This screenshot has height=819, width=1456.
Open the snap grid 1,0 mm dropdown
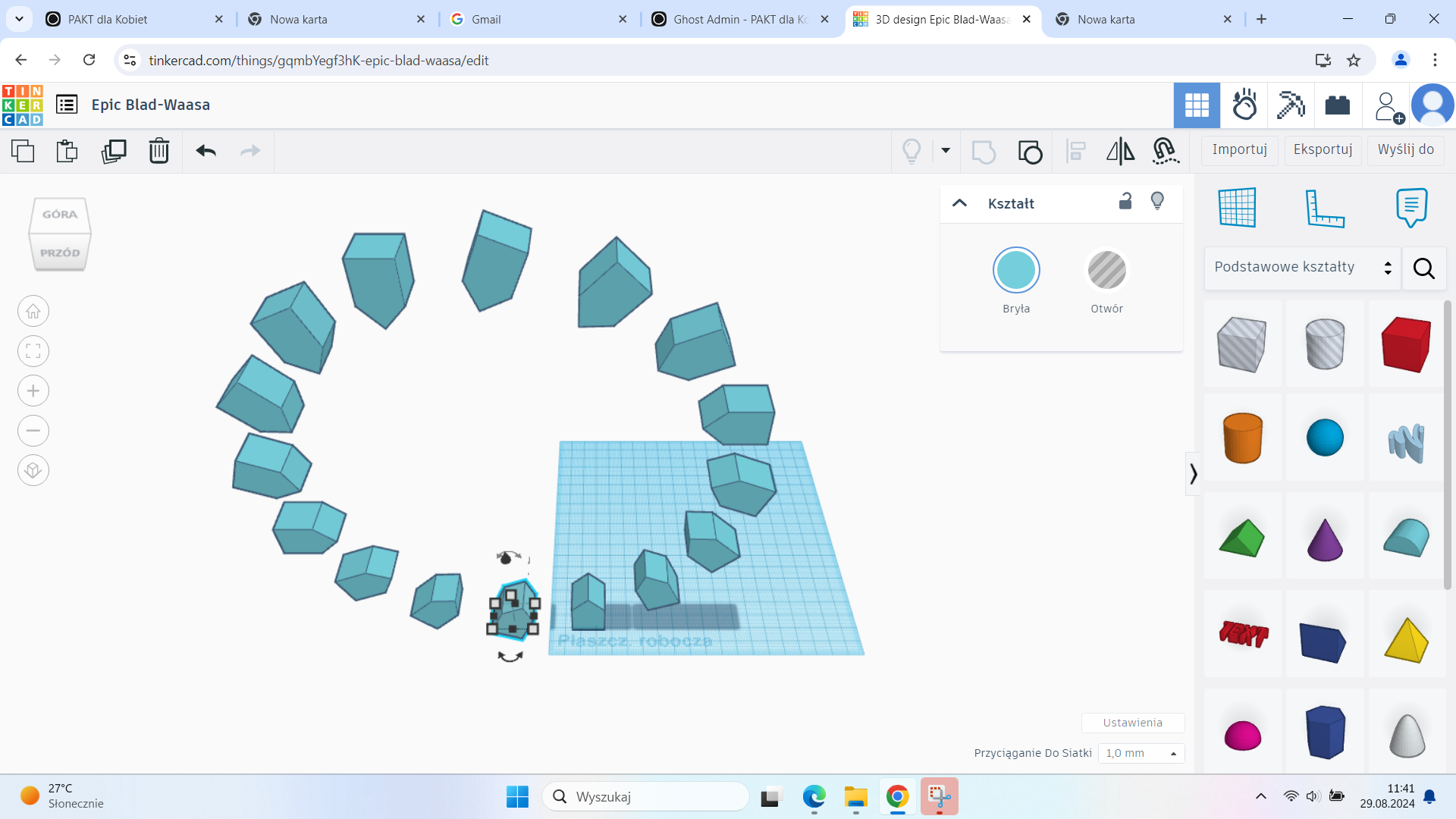1141,753
